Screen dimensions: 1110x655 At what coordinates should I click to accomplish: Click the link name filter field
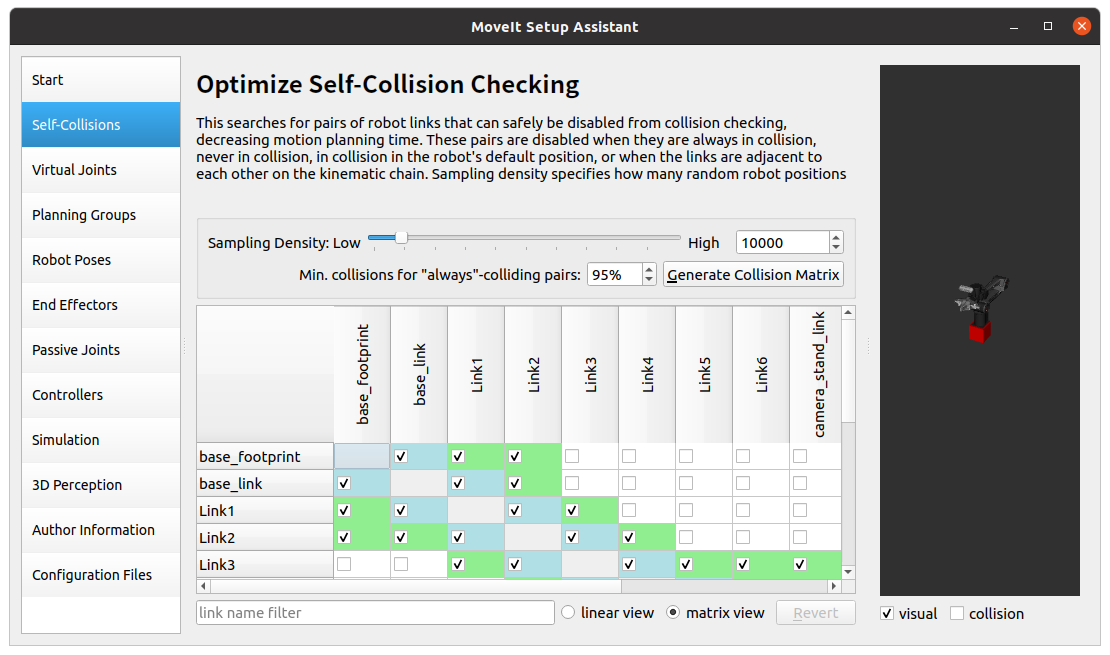(375, 613)
